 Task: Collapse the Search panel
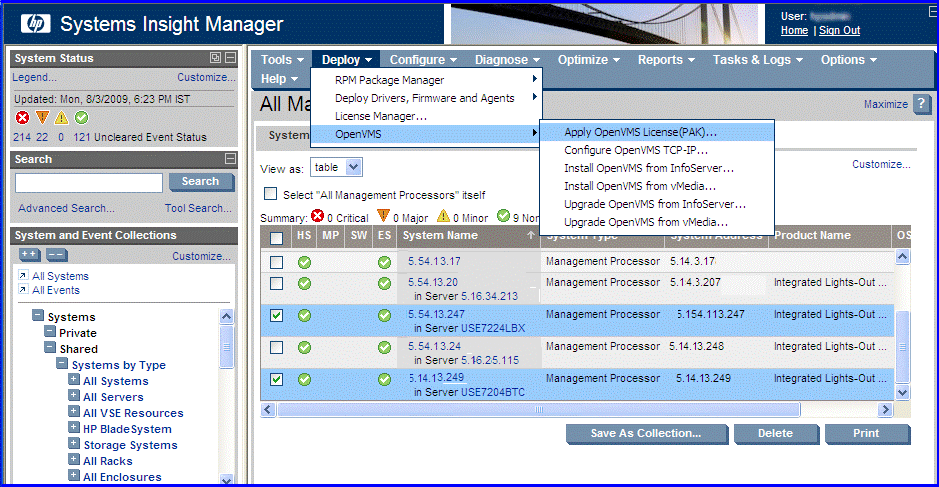[x=230, y=159]
